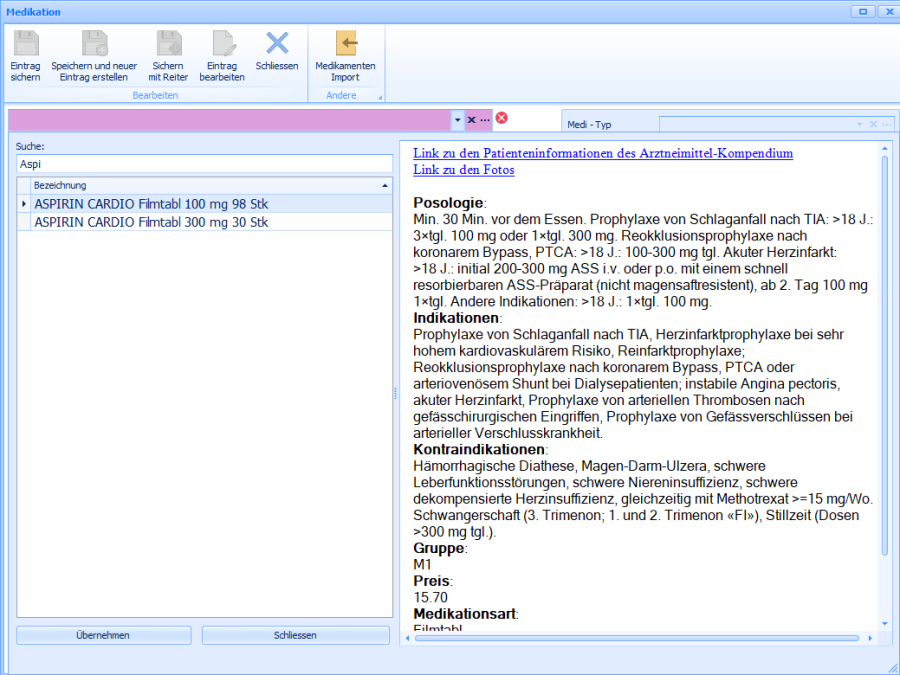
Task: Open the Medi - Typ dropdown arrow
Action: click(x=860, y=124)
